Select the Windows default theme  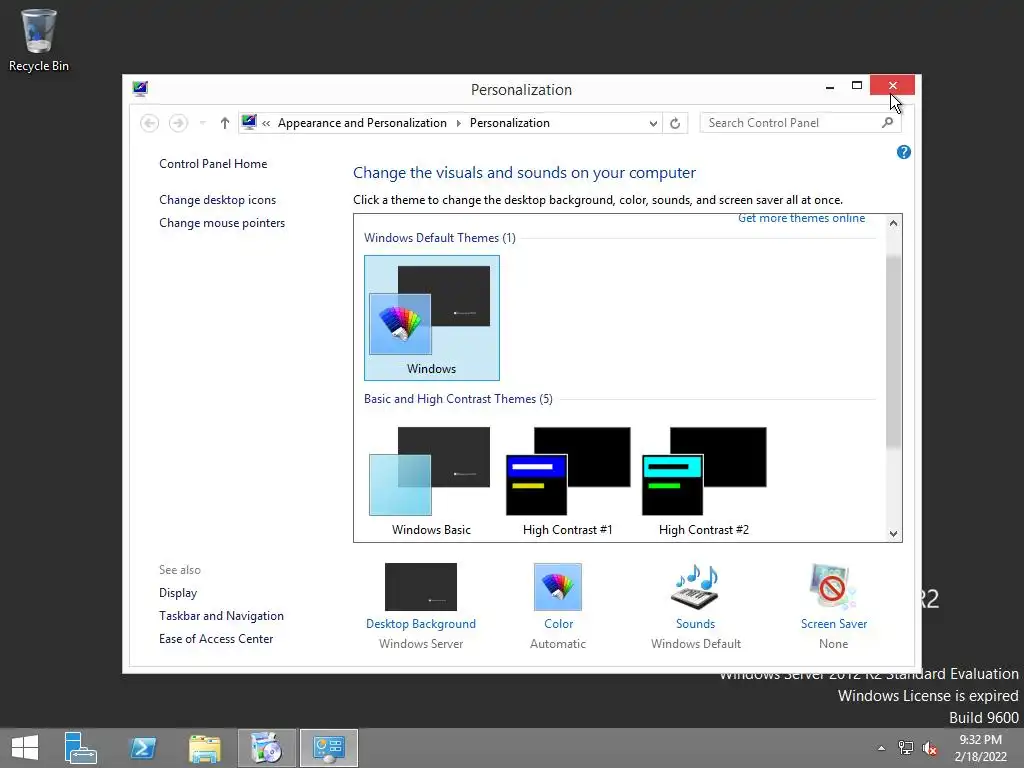432,318
